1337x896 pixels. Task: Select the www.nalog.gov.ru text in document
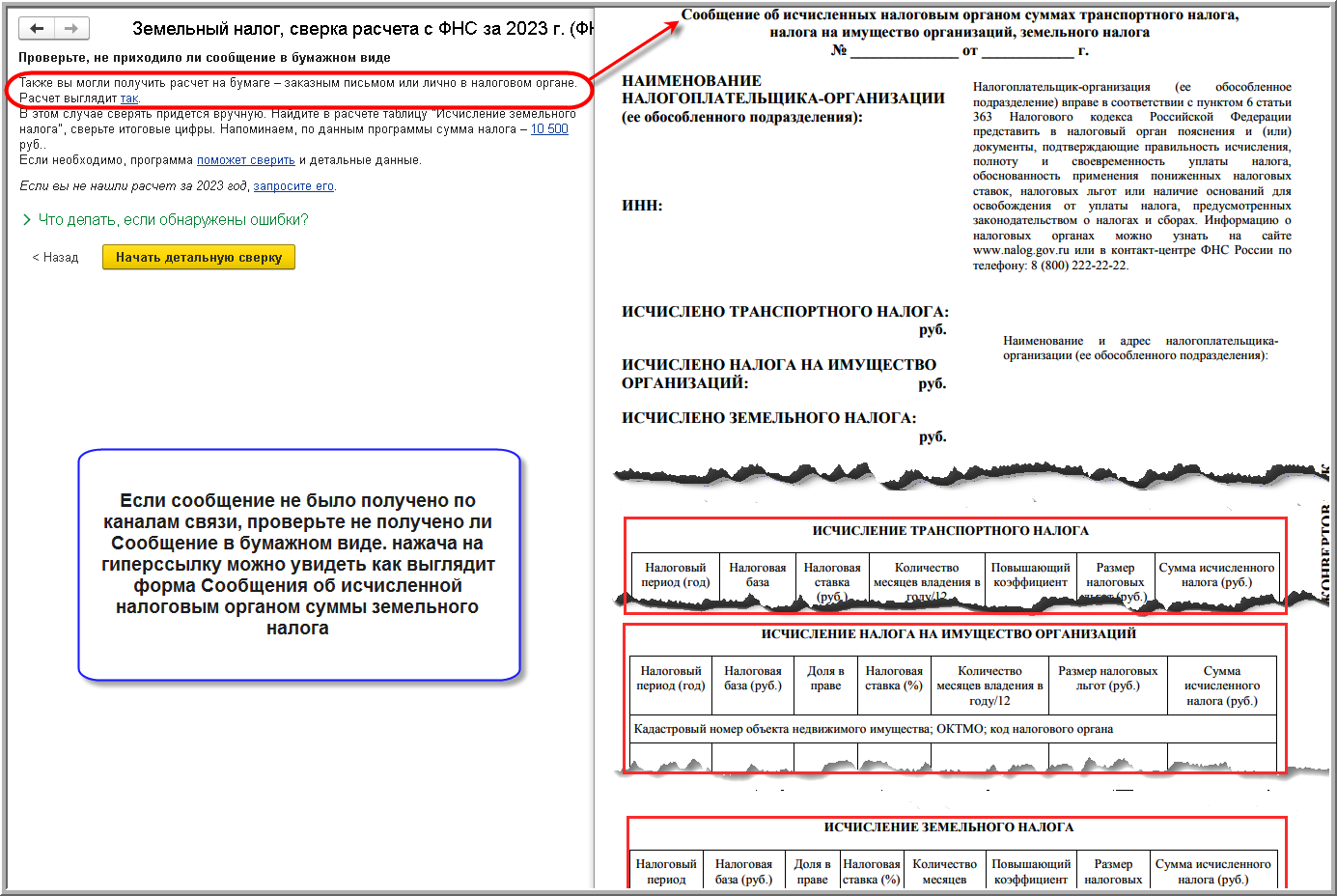(x=1021, y=250)
